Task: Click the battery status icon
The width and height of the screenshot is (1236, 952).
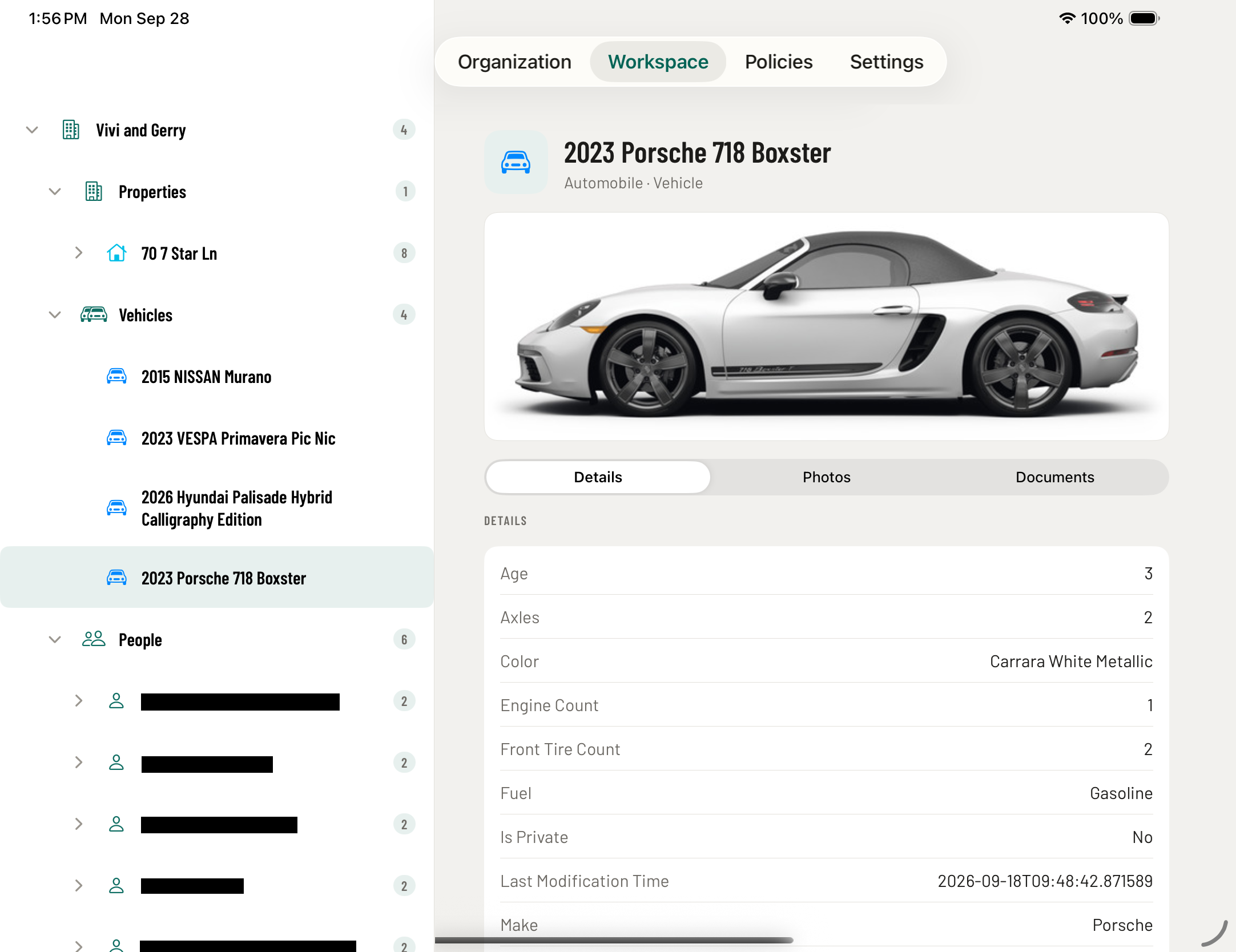Action: click(1144, 18)
